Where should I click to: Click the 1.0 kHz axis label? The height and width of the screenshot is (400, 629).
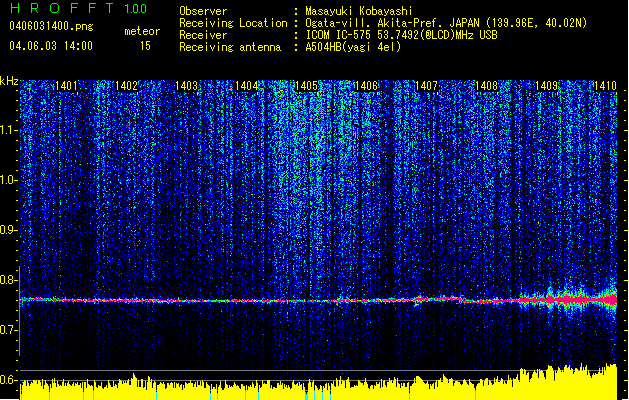coord(8,181)
